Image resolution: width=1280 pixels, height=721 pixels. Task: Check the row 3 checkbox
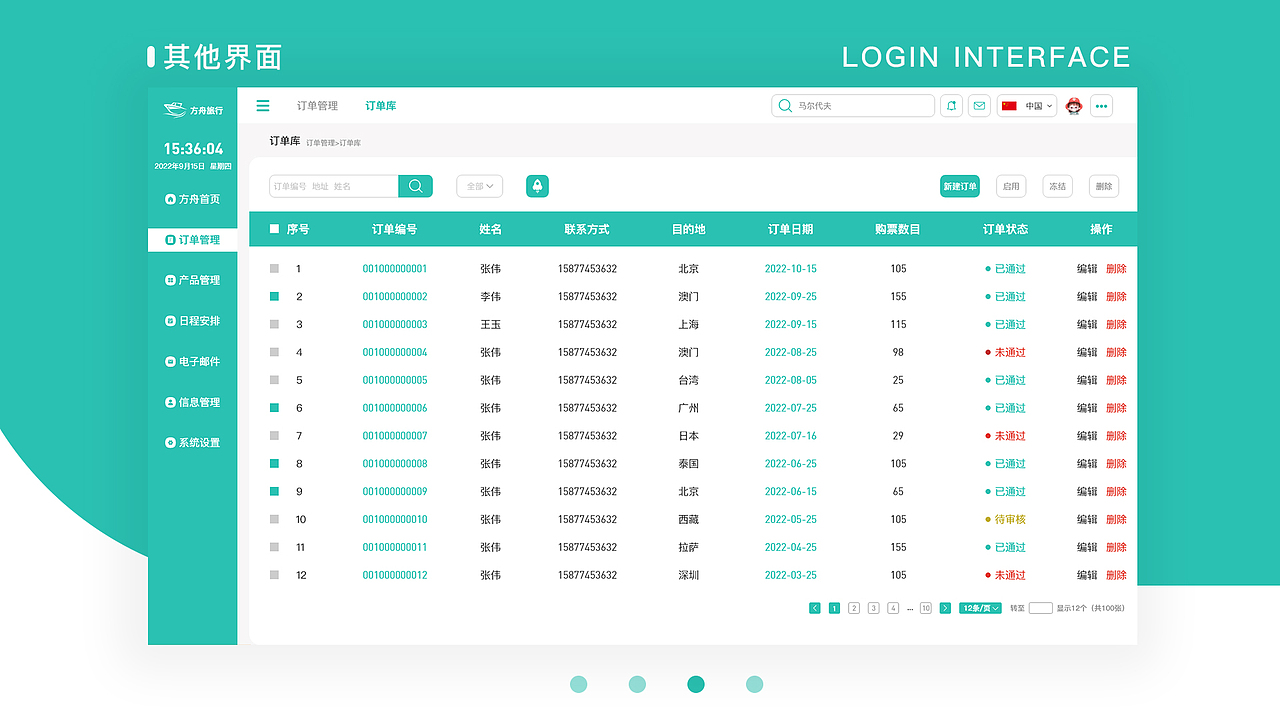pos(274,324)
